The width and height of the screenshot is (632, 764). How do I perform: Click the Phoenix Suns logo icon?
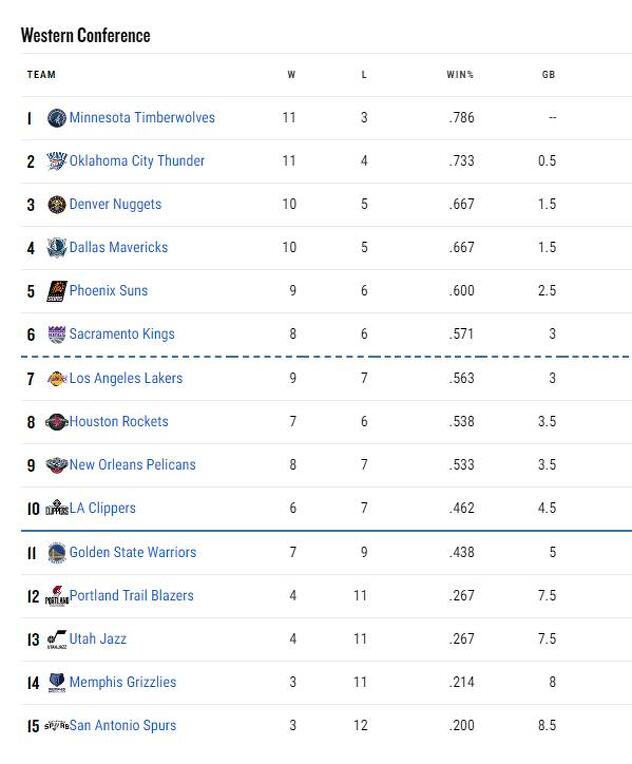[x=57, y=291]
